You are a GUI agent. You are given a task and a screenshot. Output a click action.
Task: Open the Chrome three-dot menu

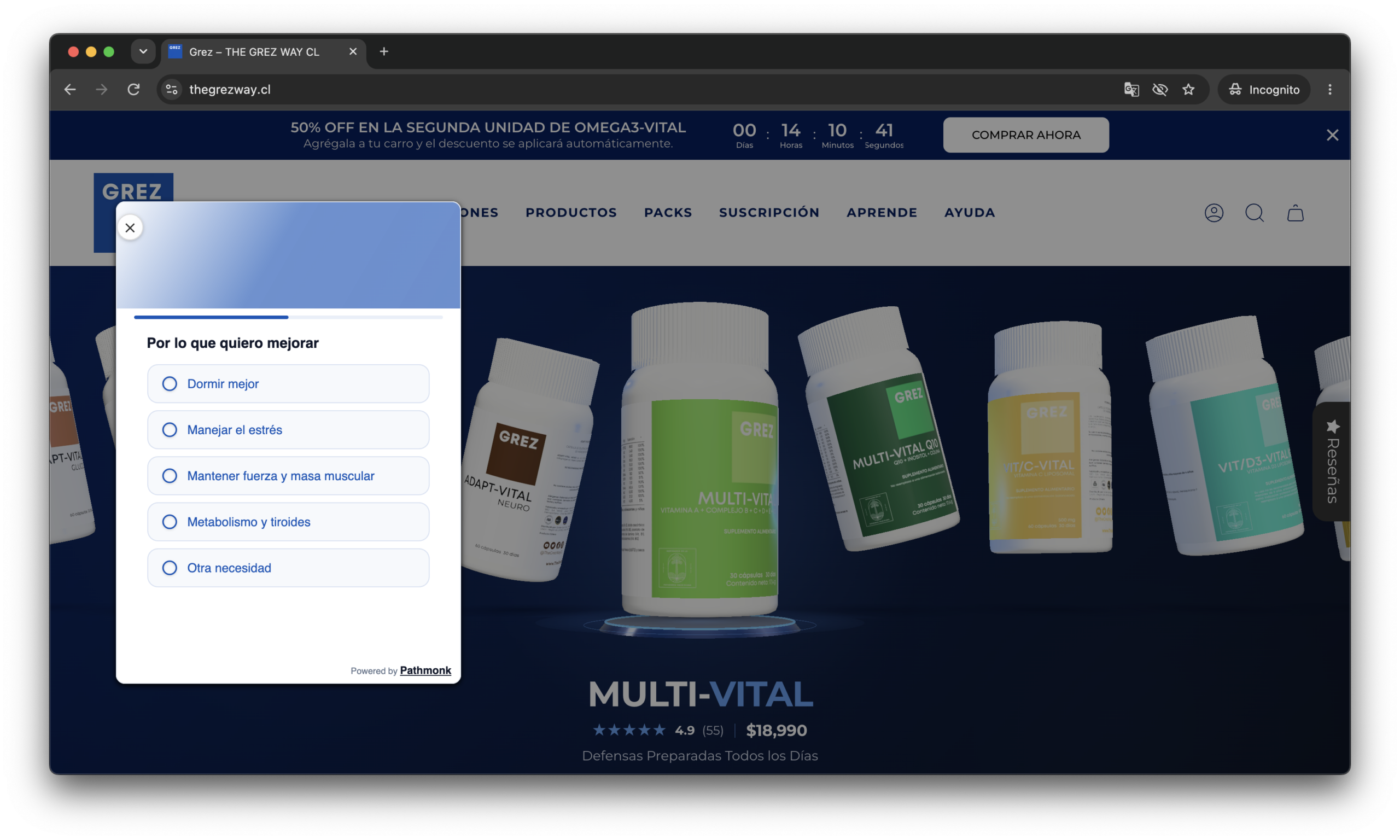pyautogui.click(x=1330, y=90)
